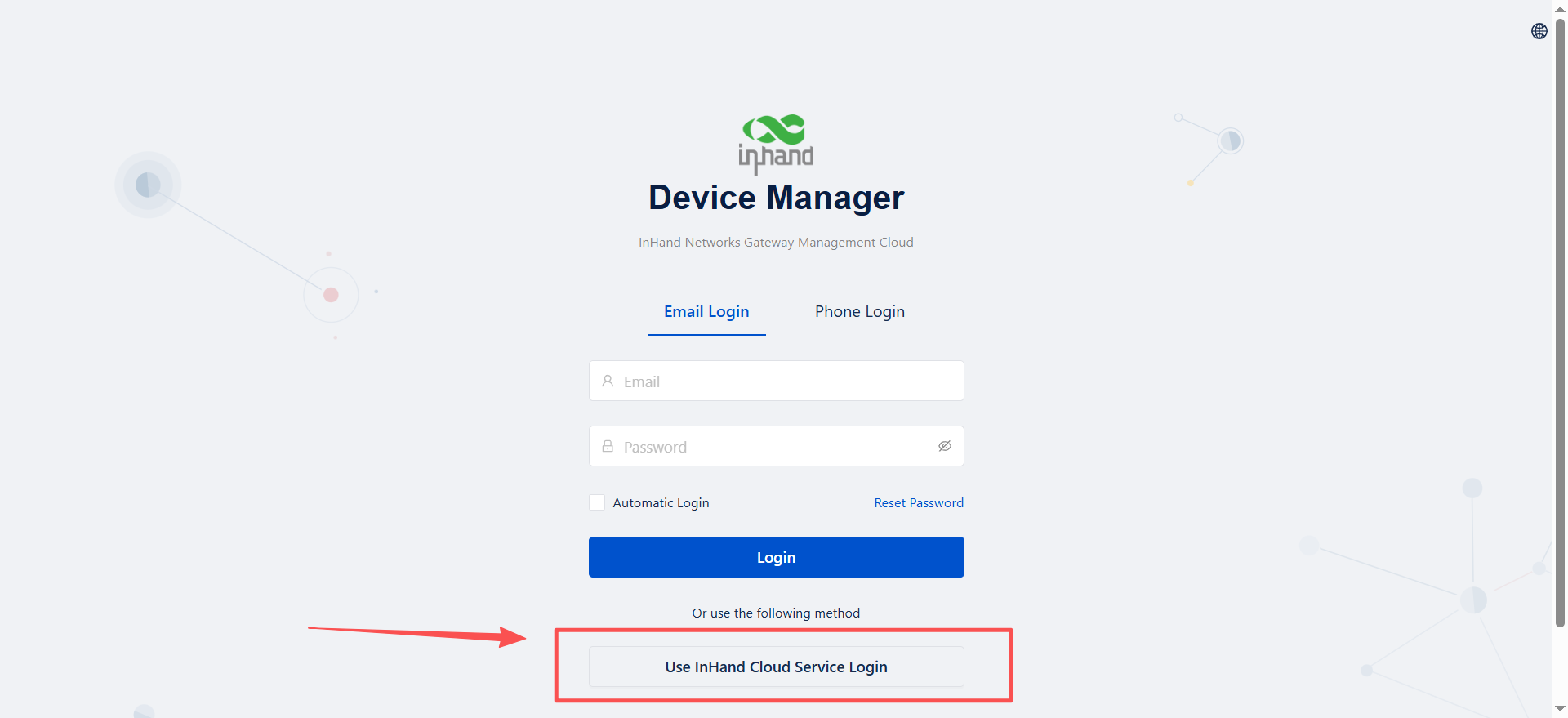
Task: Open the Reset Password link
Action: [x=918, y=503]
